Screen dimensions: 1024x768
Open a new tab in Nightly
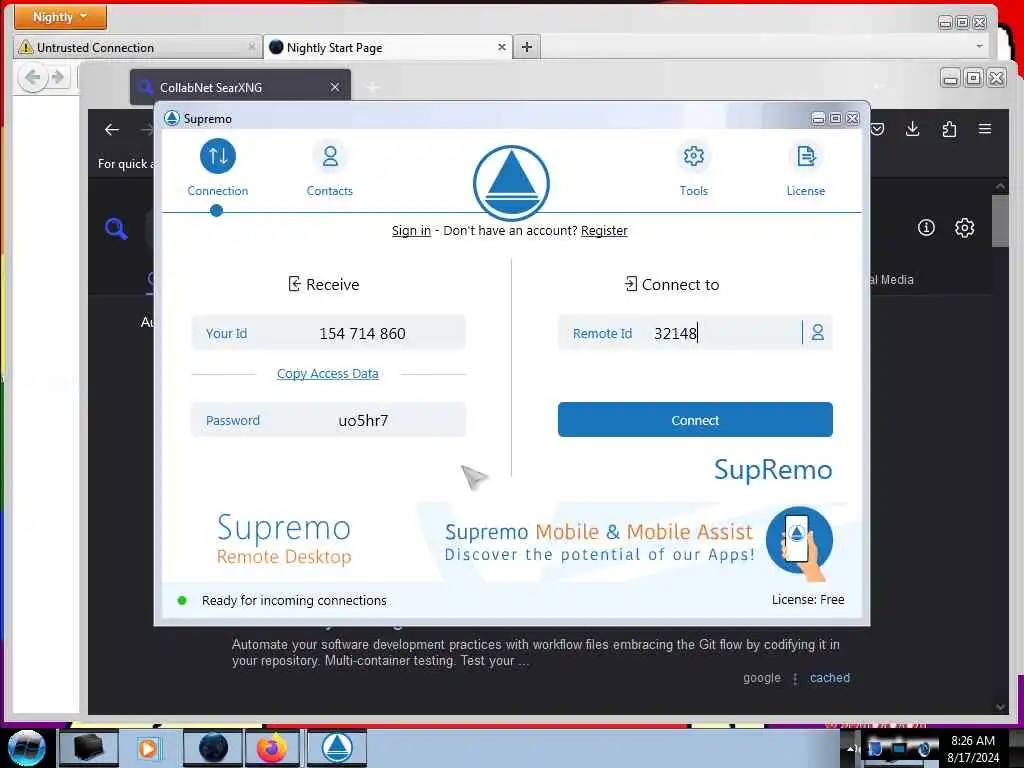(527, 47)
